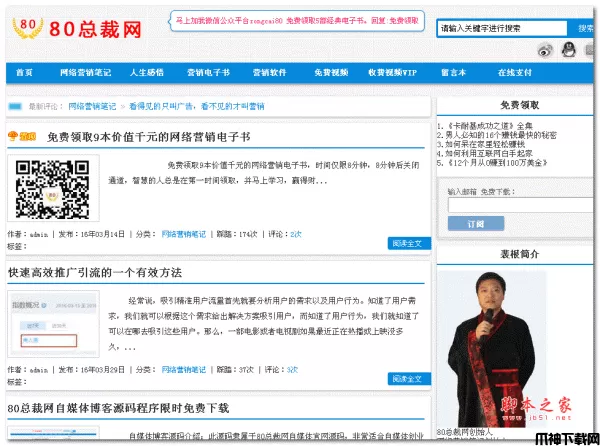Open article 快速高效推广引流的一个有效方法
The image size is (600, 446).
coord(95,273)
